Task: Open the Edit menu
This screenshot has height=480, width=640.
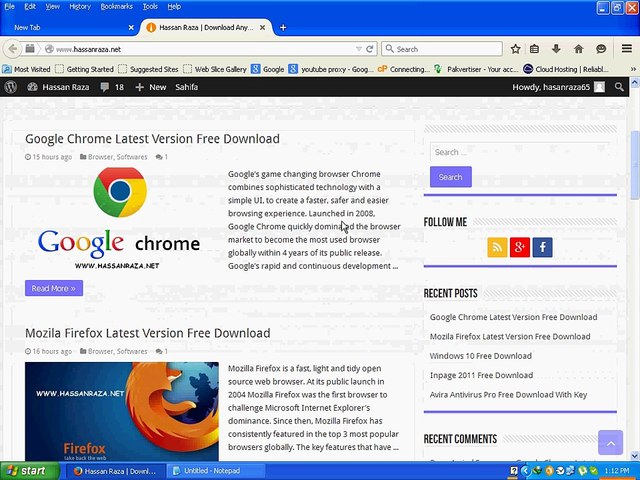Action: coord(30,7)
